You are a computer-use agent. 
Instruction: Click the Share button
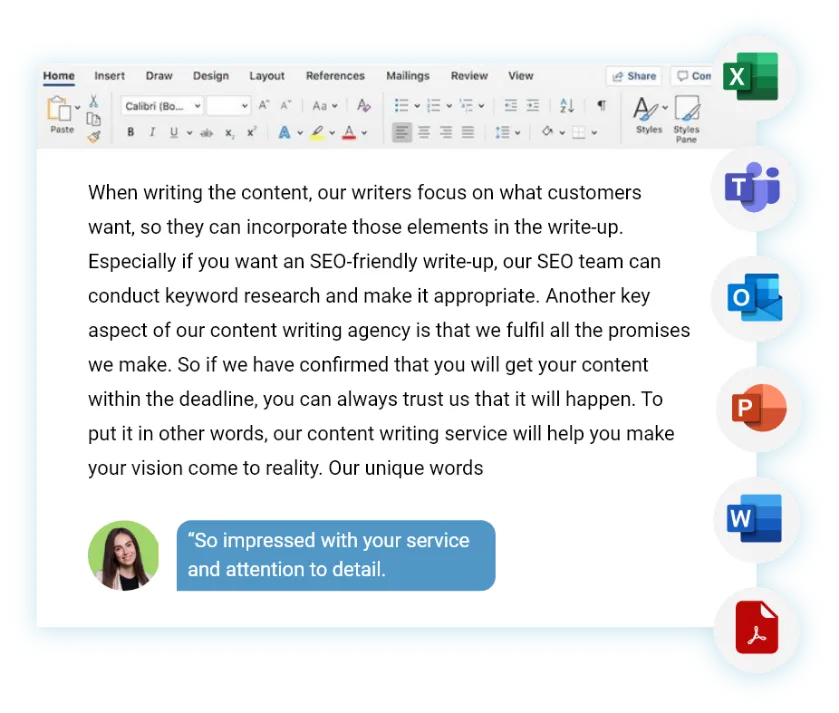[x=634, y=76]
